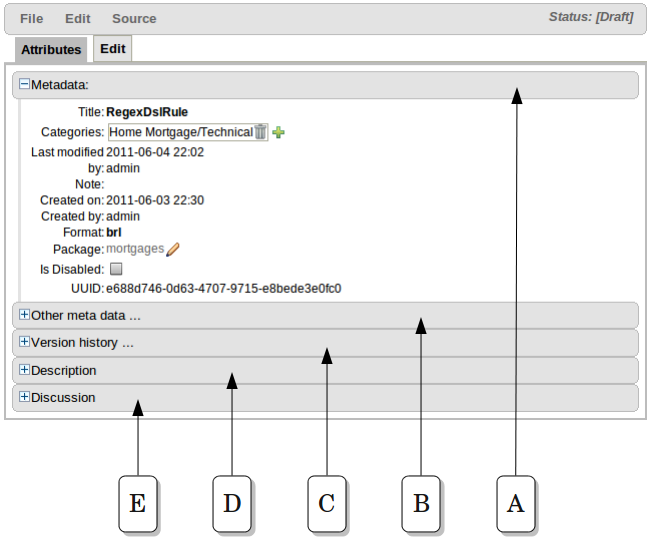The width and height of the screenshot is (651, 538).
Task: Open the Source menu
Action: 134,19
